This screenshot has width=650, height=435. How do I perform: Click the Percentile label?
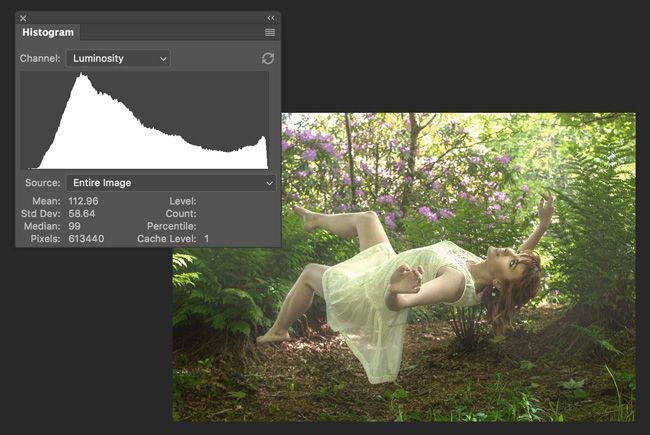click(x=172, y=226)
